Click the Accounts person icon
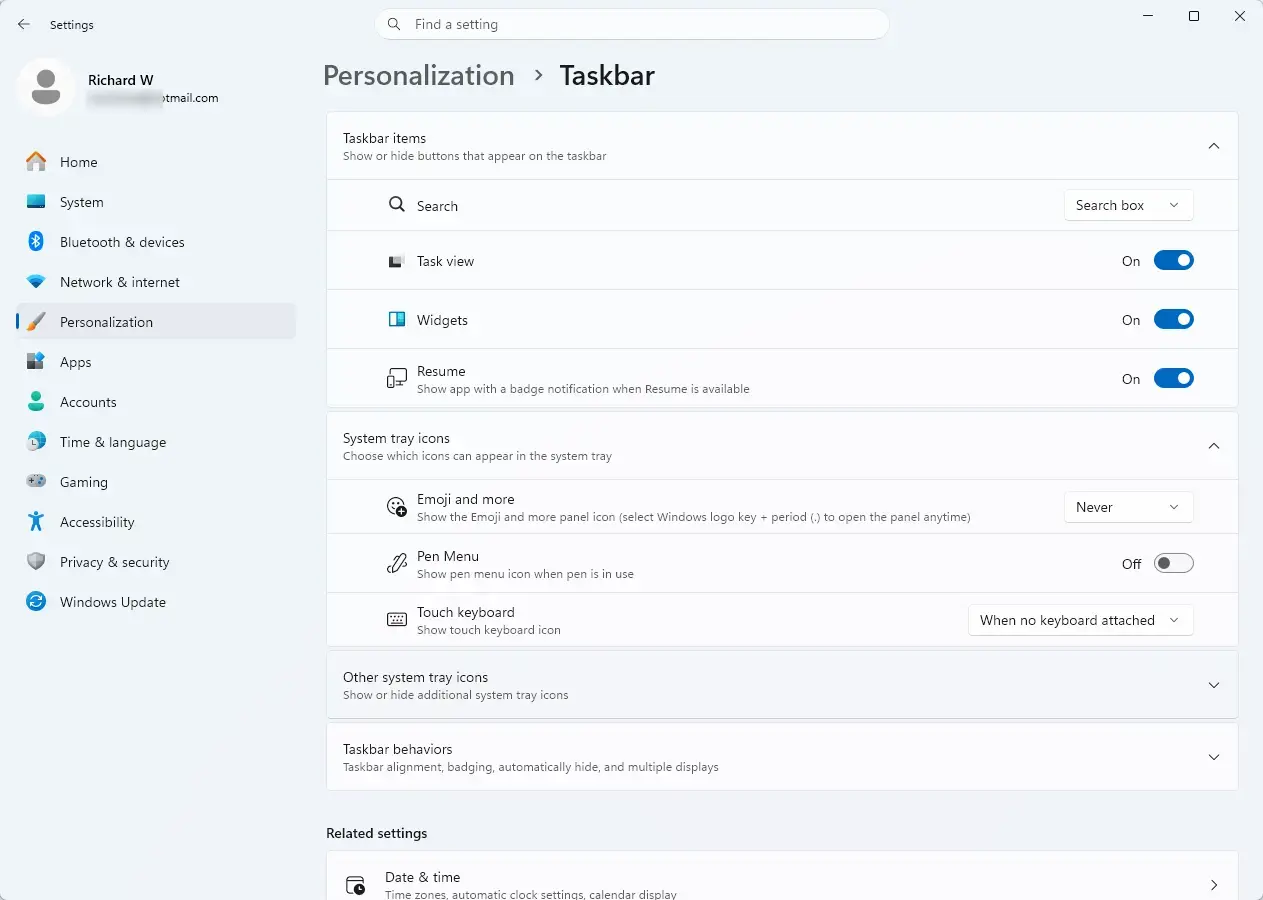The width and height of the screenshot is (1263, 900). (36, 402)
